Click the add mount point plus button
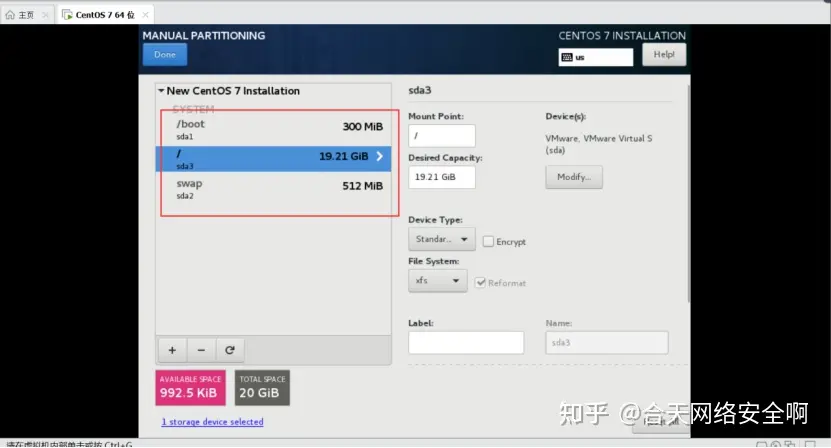This screenshot has height=448, width=831. tap(172, 350)
